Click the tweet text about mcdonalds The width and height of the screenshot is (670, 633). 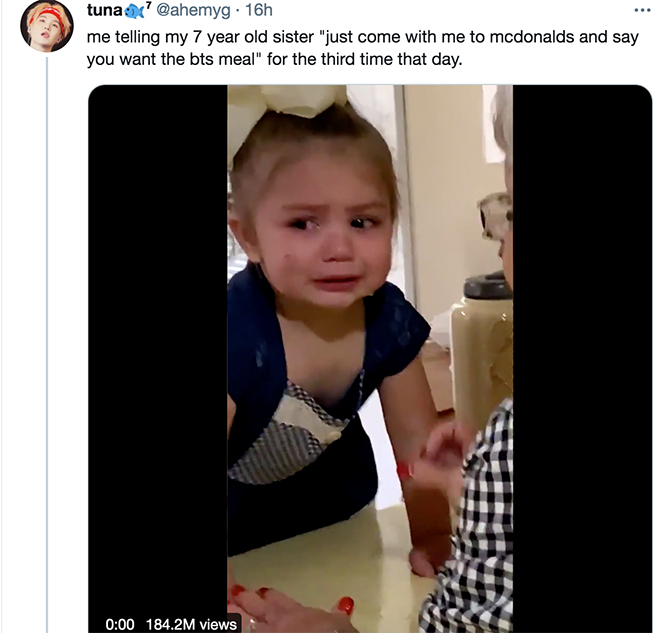pos(362,48)
